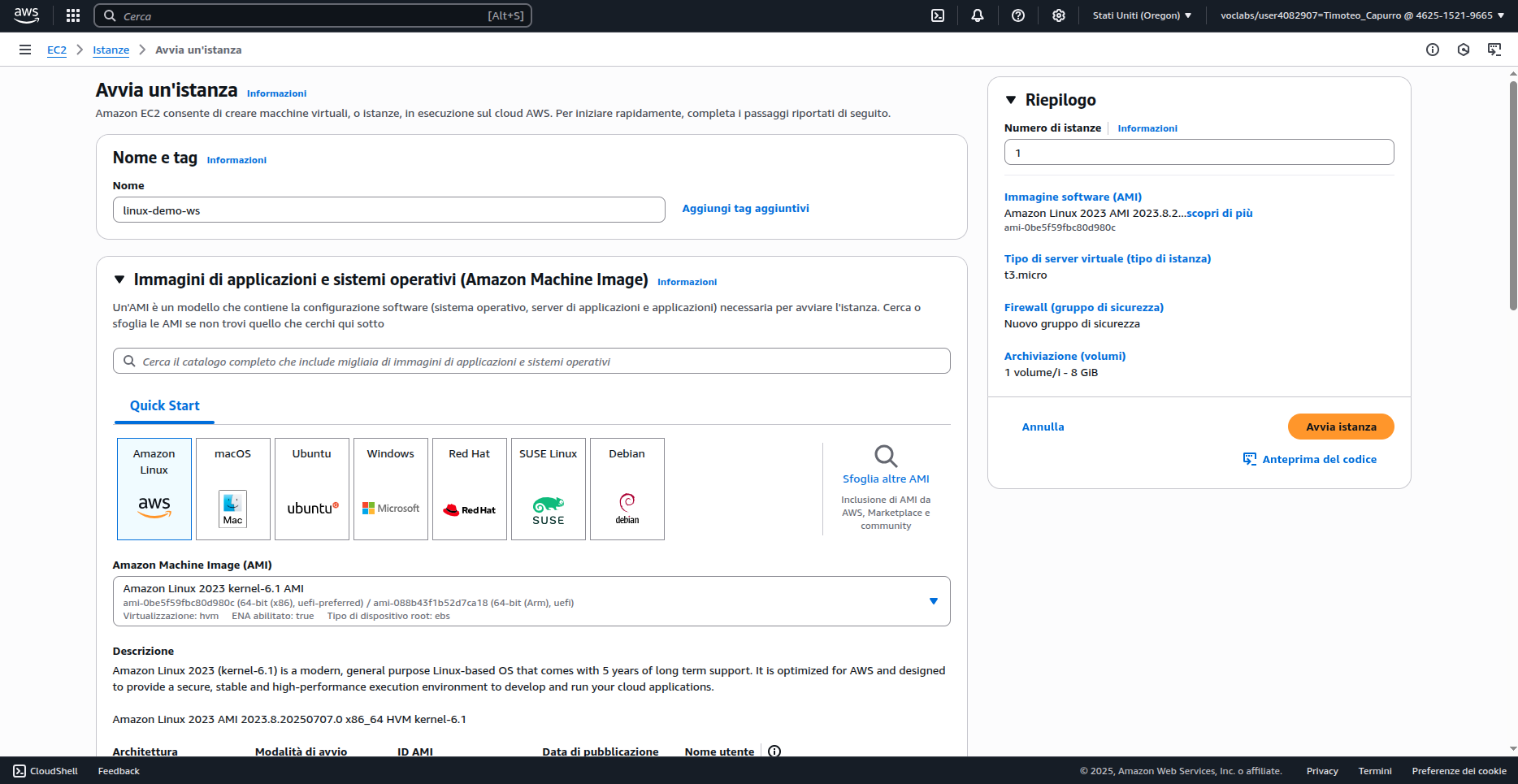
Task: Click the 1 volume/i - 8 GiB text
Action: click(1051, 372)
